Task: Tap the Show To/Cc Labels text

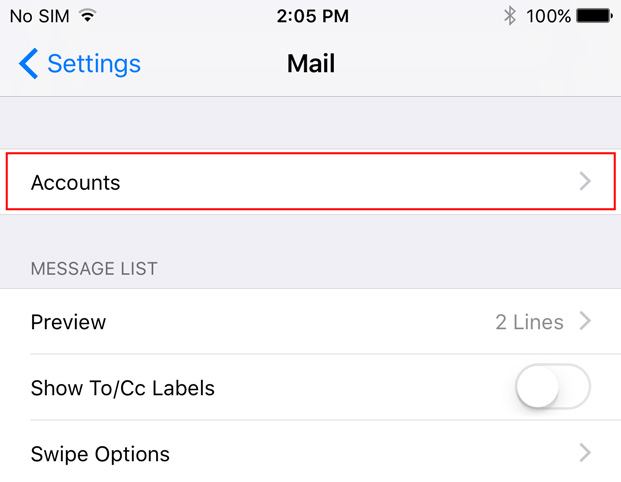Action: pos(123,388)
